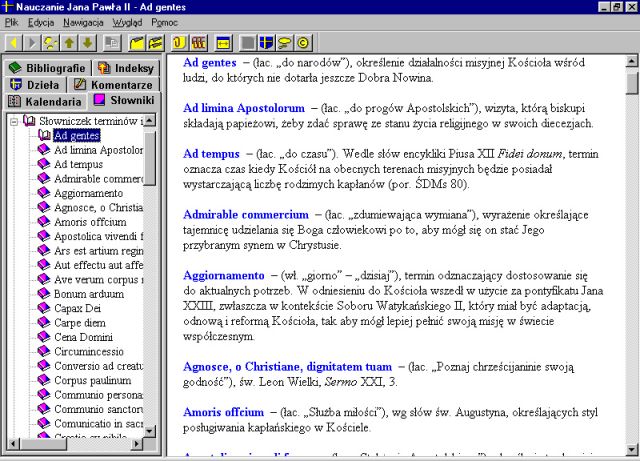Screen dimensions: 640x461
Task: Follow the Admirable commercium heading link
Action: [246, 215]
